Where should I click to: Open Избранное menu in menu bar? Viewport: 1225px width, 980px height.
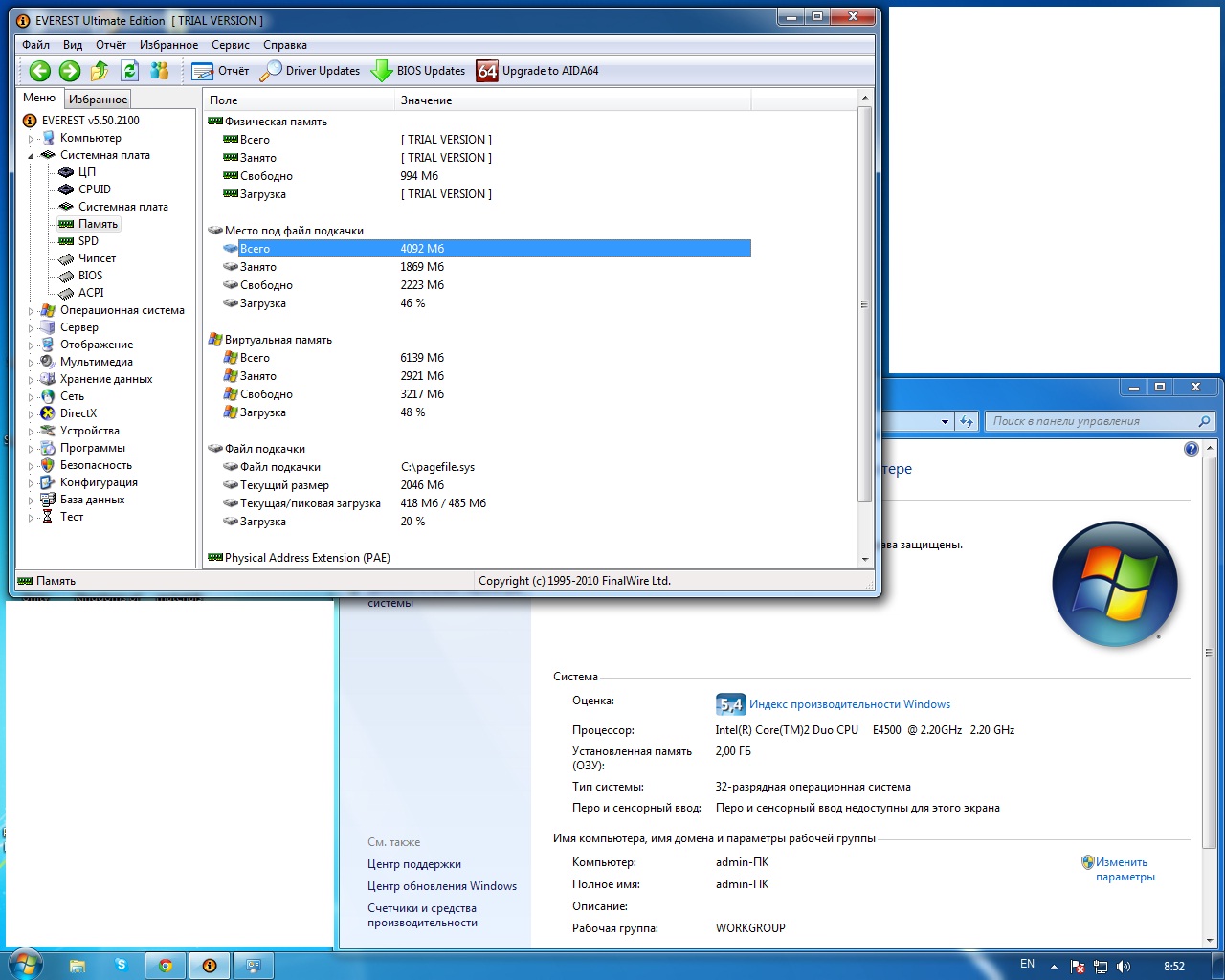[168, 45]
